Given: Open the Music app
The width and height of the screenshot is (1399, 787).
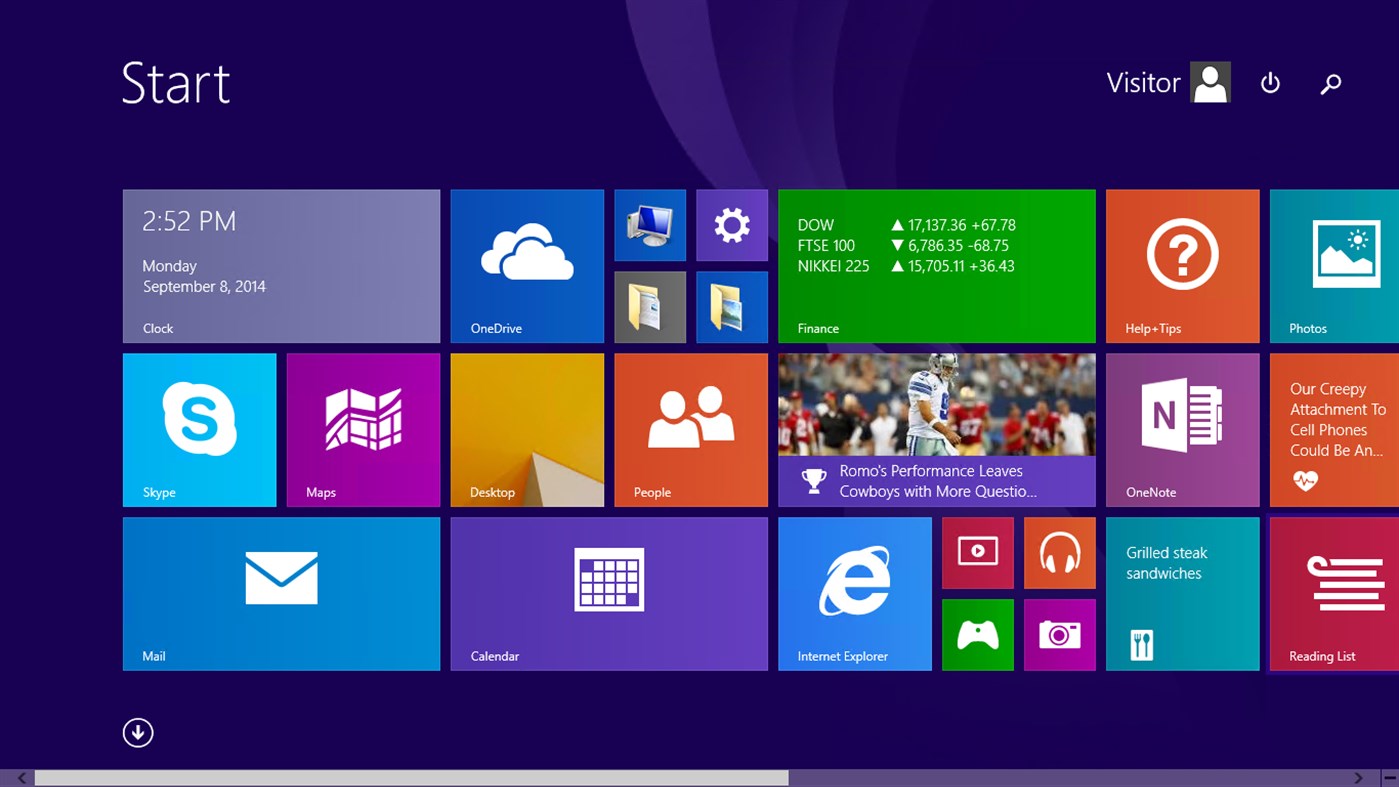Looking at the screenshot, I should coord(1059,552).
